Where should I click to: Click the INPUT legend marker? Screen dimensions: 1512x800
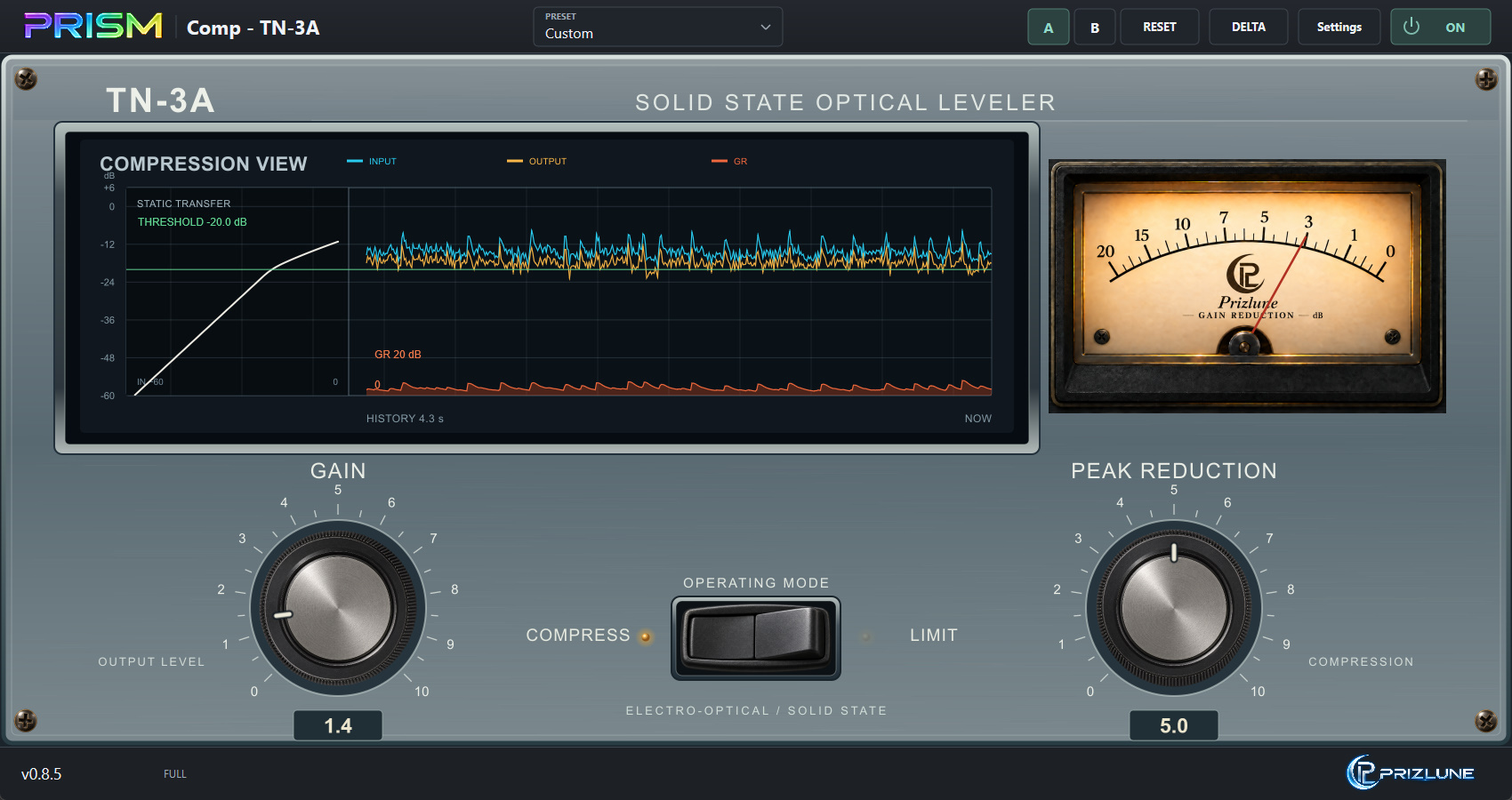point(355,161)
